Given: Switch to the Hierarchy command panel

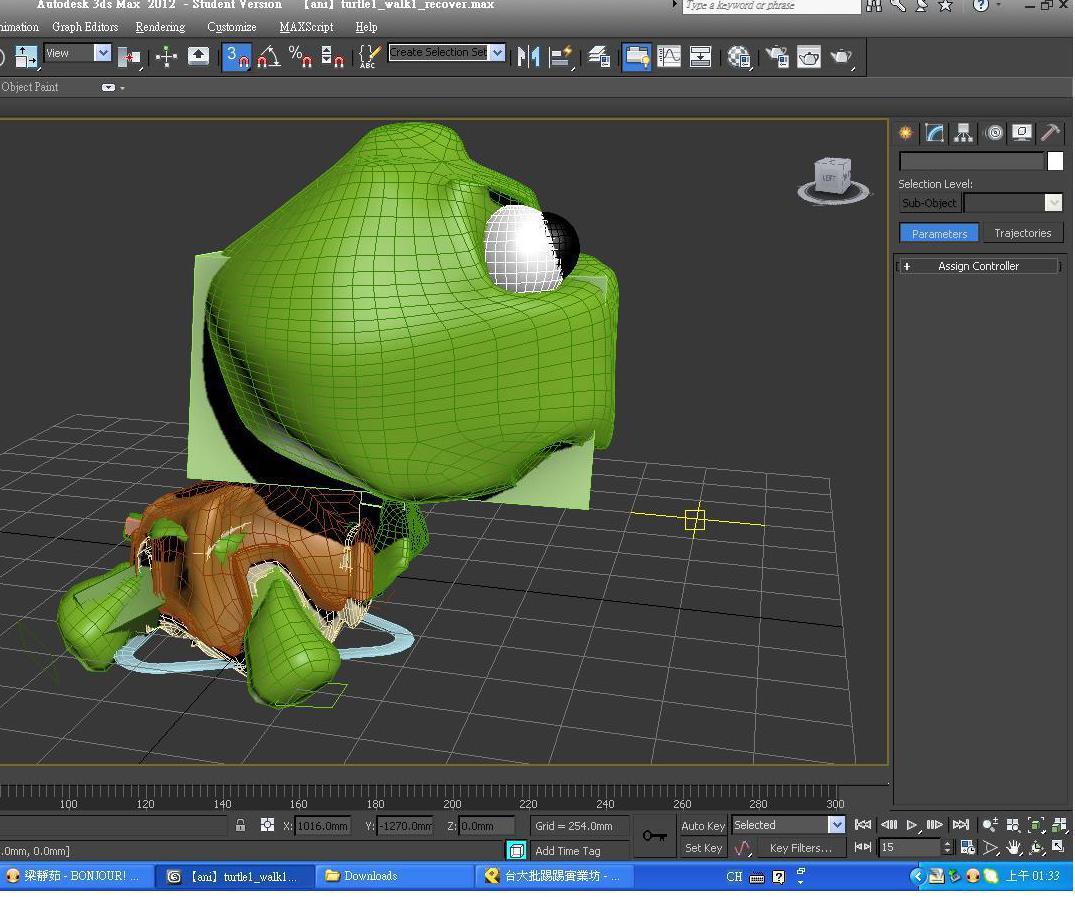Looking at the screenshot, I should click(x=963, y=132).
